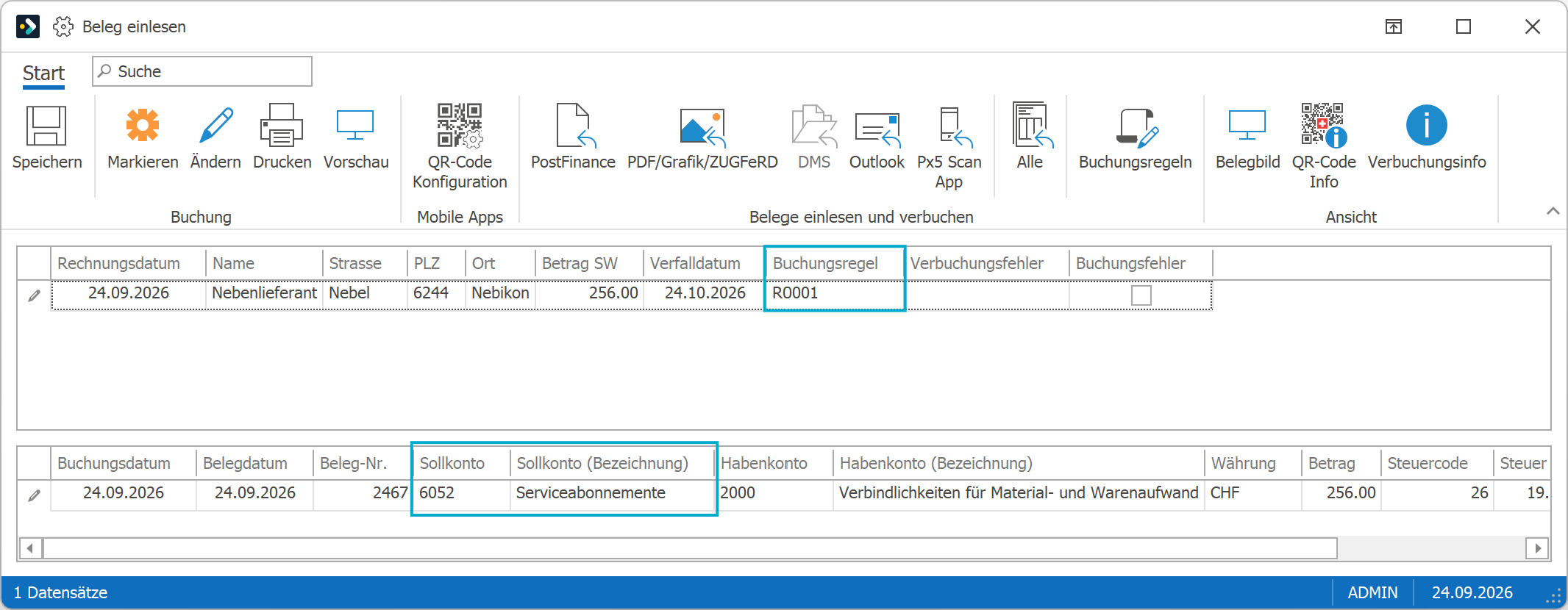
Task: Click the DMS import icon
Action: coord(814,126)
